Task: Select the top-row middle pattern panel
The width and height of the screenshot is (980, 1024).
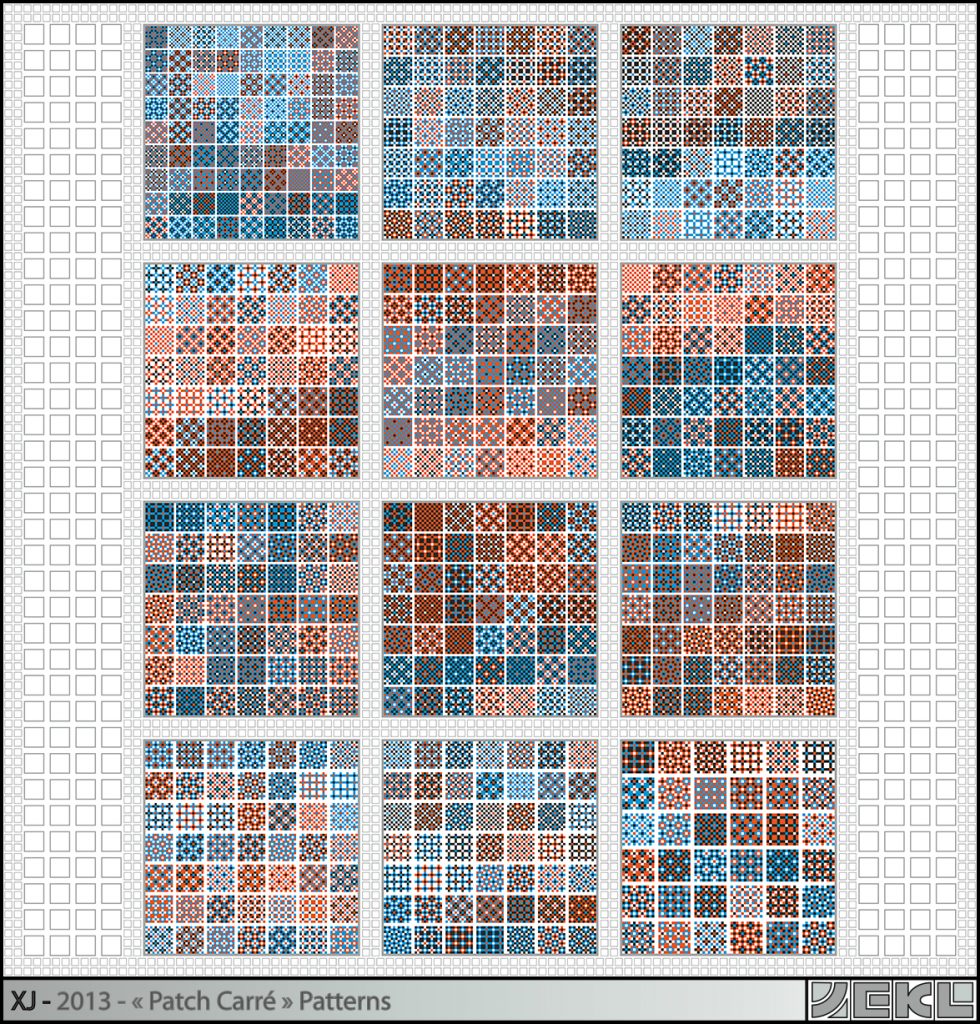Action: 490,132
